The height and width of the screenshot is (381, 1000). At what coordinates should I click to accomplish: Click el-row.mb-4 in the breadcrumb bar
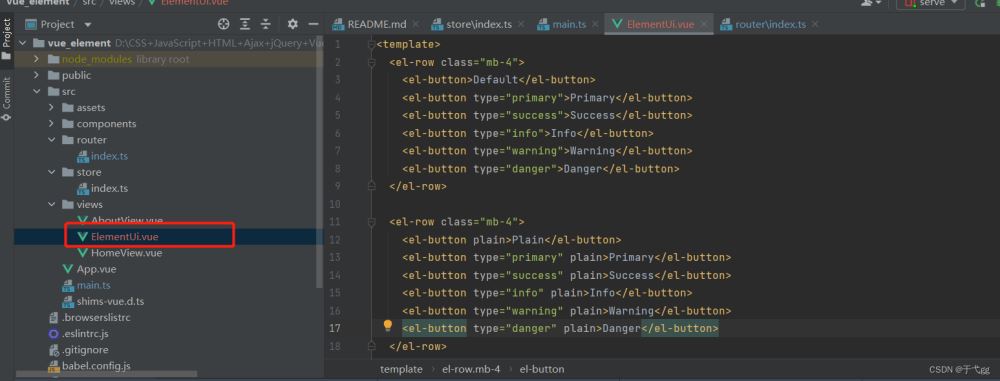pyautogui.click(x=471, y=369)
